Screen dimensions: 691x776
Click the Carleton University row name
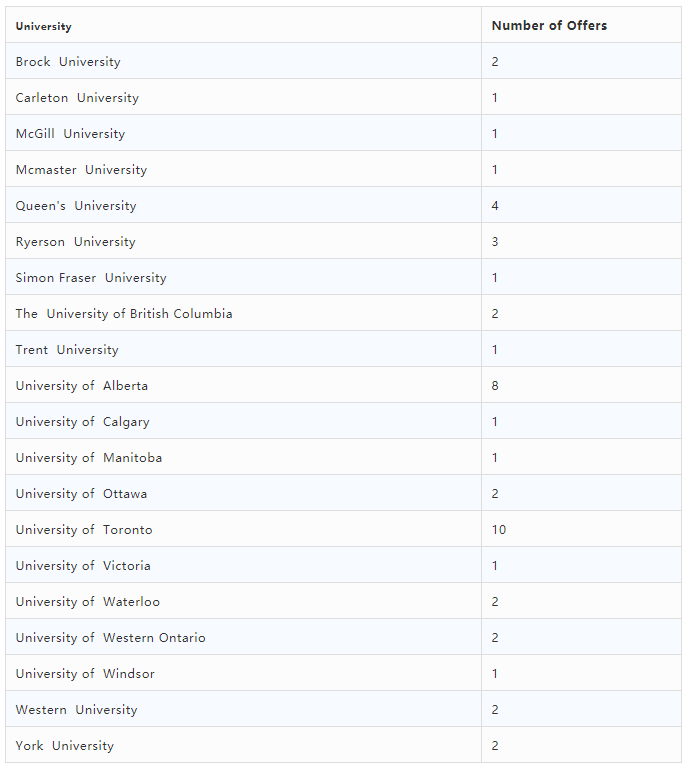[x=77, y=98]
